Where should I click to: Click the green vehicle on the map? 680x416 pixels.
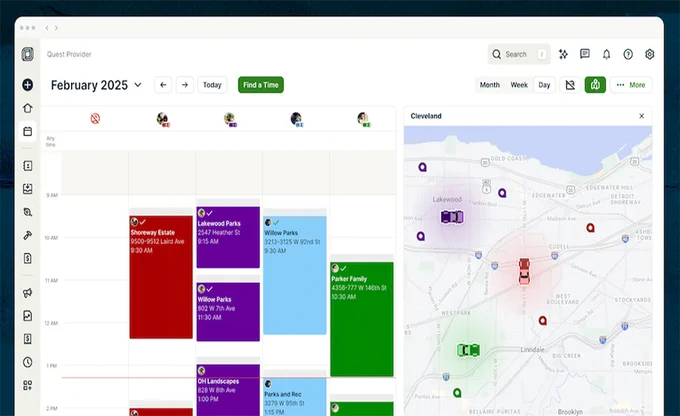point(468,350)
